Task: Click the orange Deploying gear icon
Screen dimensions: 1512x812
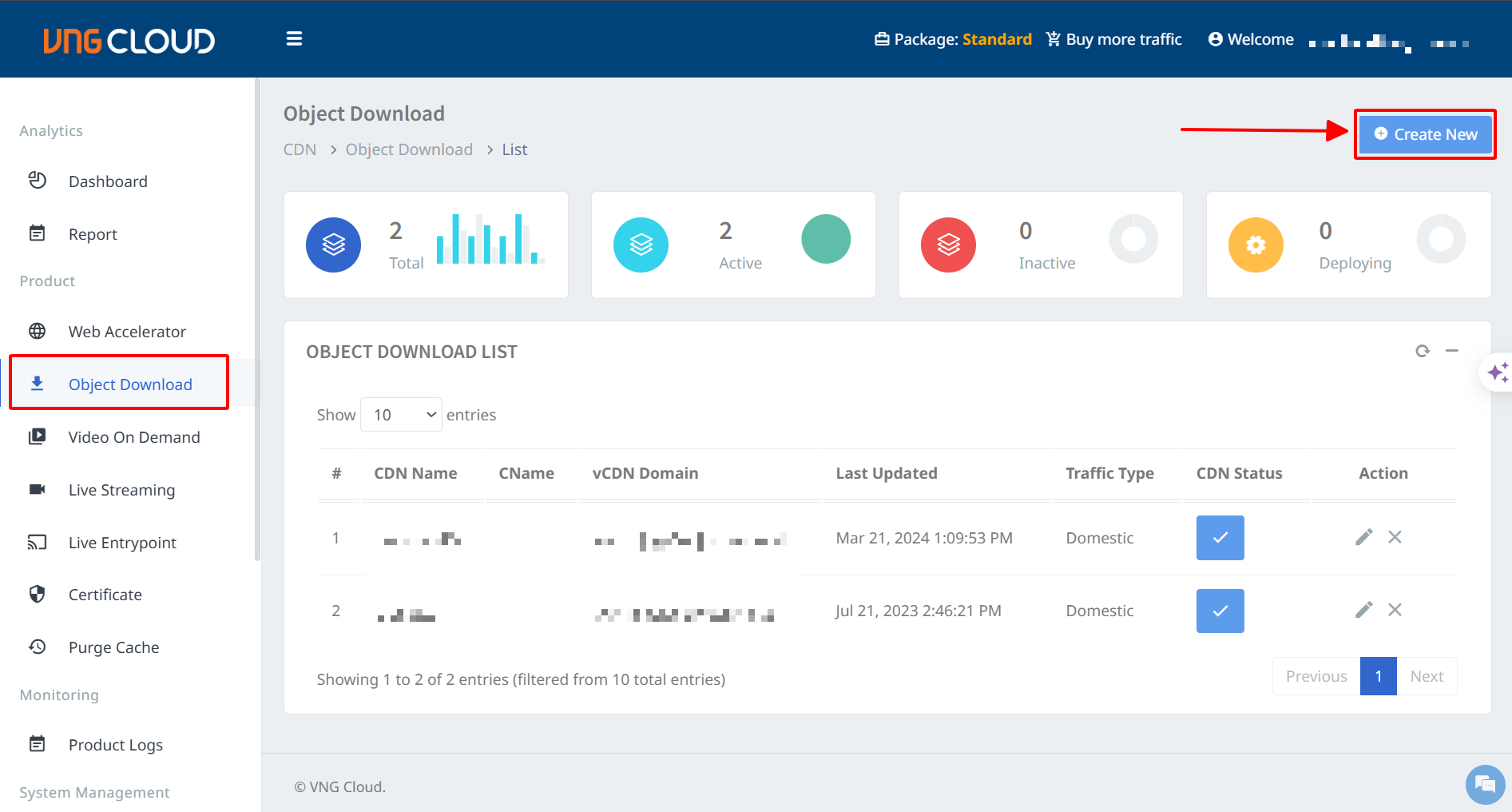Action: coord(1256,245)
